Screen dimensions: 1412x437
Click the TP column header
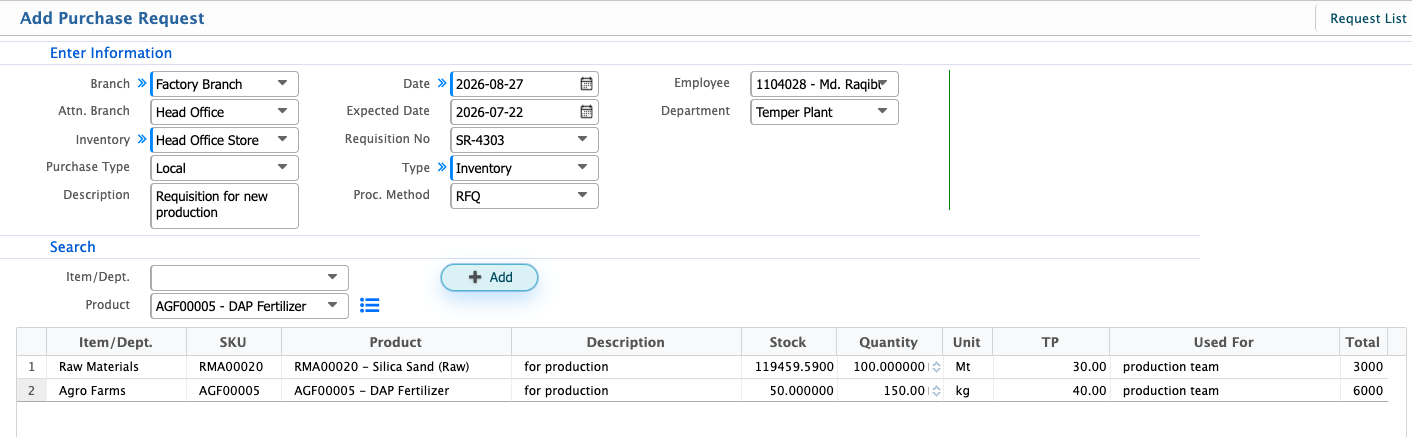pyautogui.click(x=1050, y=342)
